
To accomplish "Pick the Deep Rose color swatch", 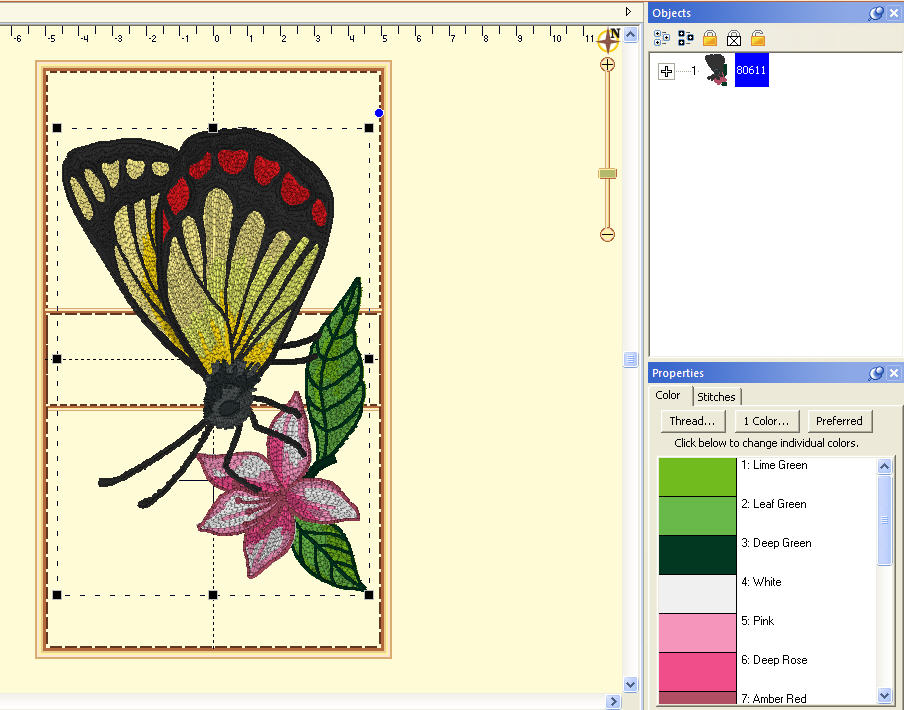I will 697,671.
